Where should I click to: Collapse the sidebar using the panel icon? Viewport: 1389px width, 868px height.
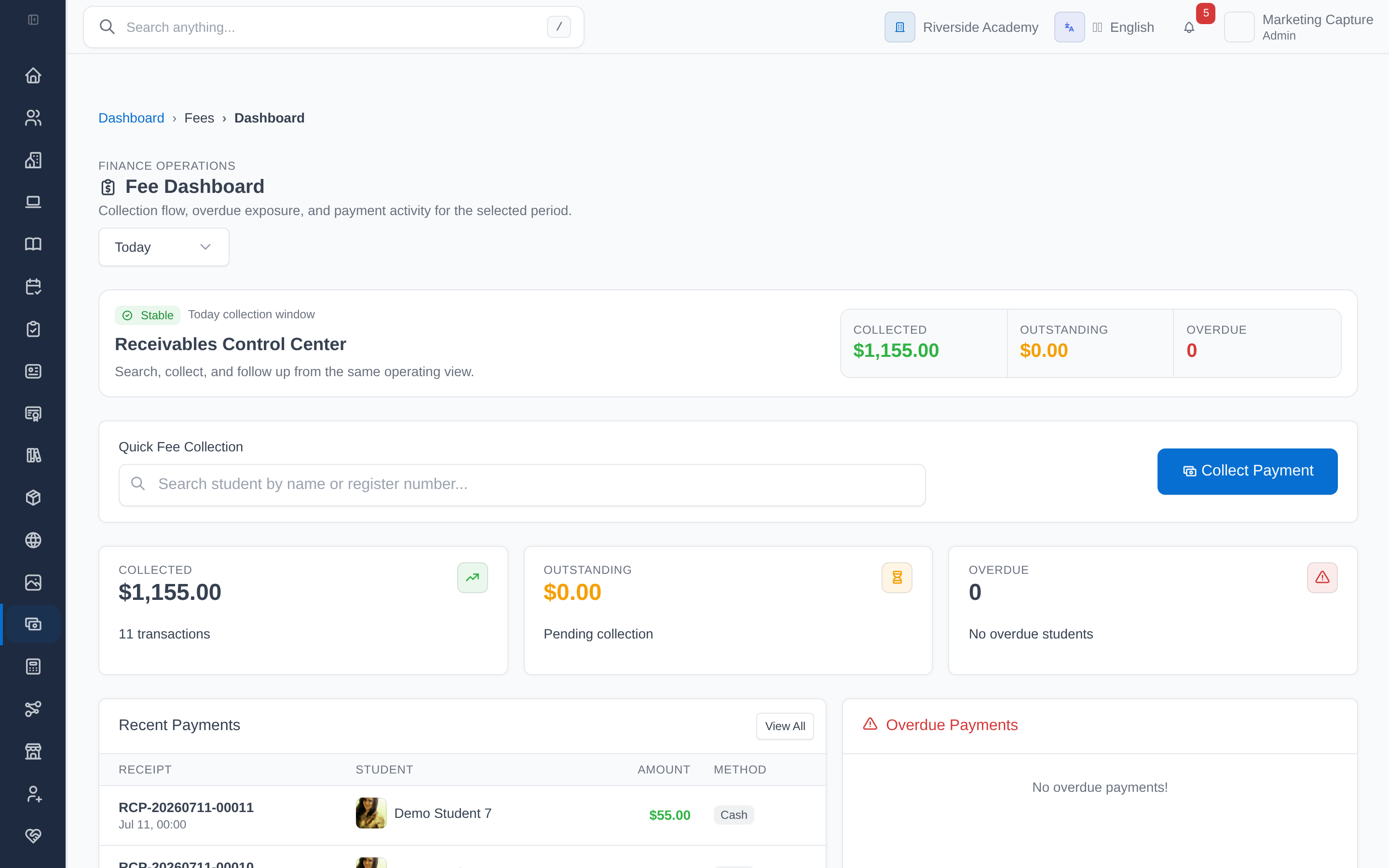pyautogui.click(x=33, y=20)
